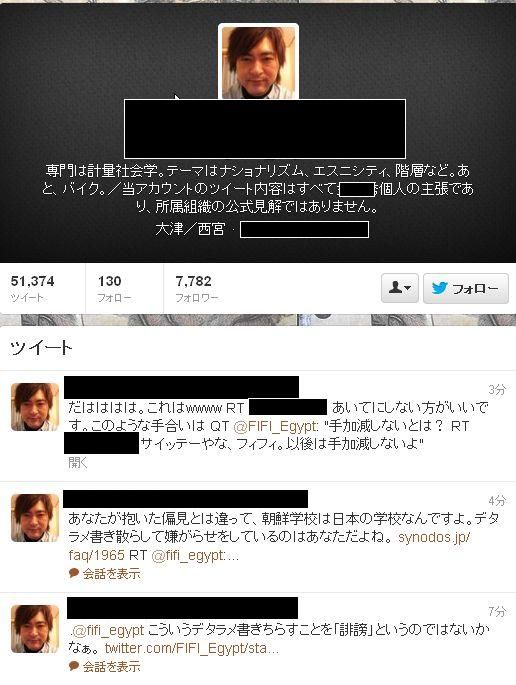Screen dimensions: 516x685
Task: Open the twitter.com/FIFI_Egypt status link
Action: pyautogui.click(x=191, y=648)
